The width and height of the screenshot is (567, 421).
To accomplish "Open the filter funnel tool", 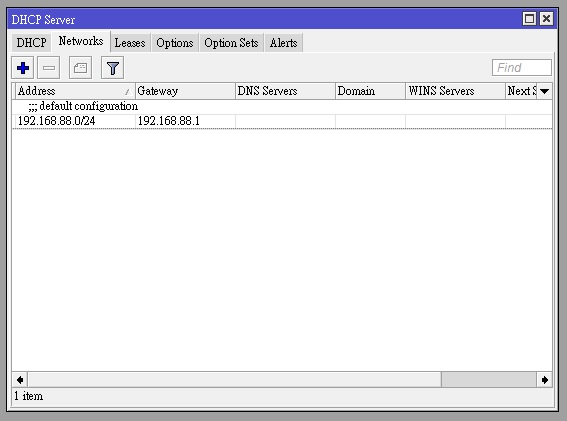I will (112, 68).
